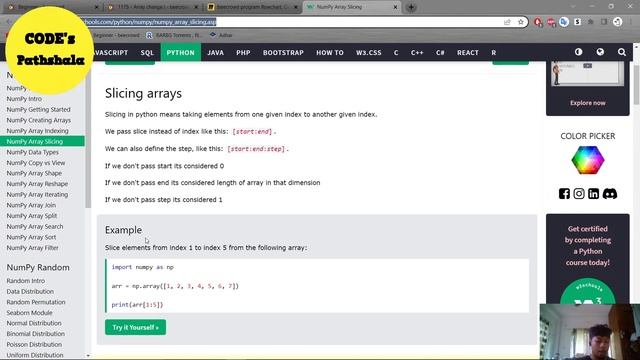Open the C++ tutorial menu

click(417, 53)
